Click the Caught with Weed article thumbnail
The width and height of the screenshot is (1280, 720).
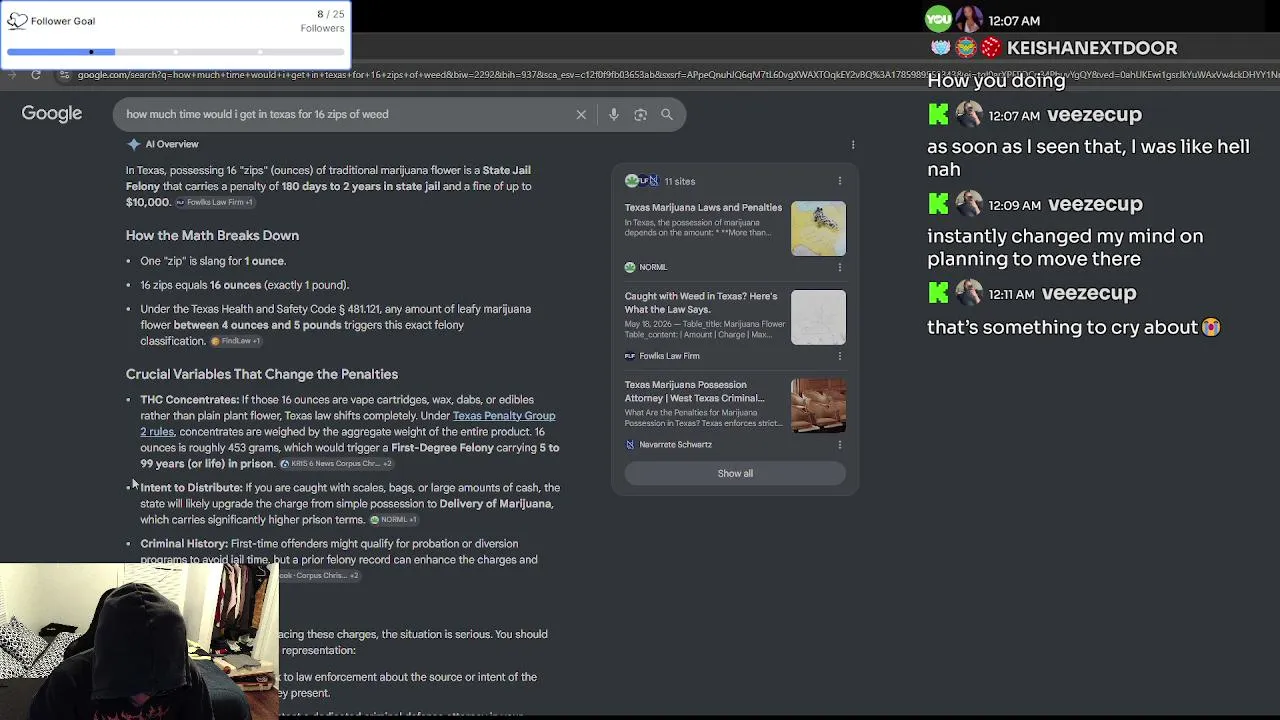tap(818, 317)
